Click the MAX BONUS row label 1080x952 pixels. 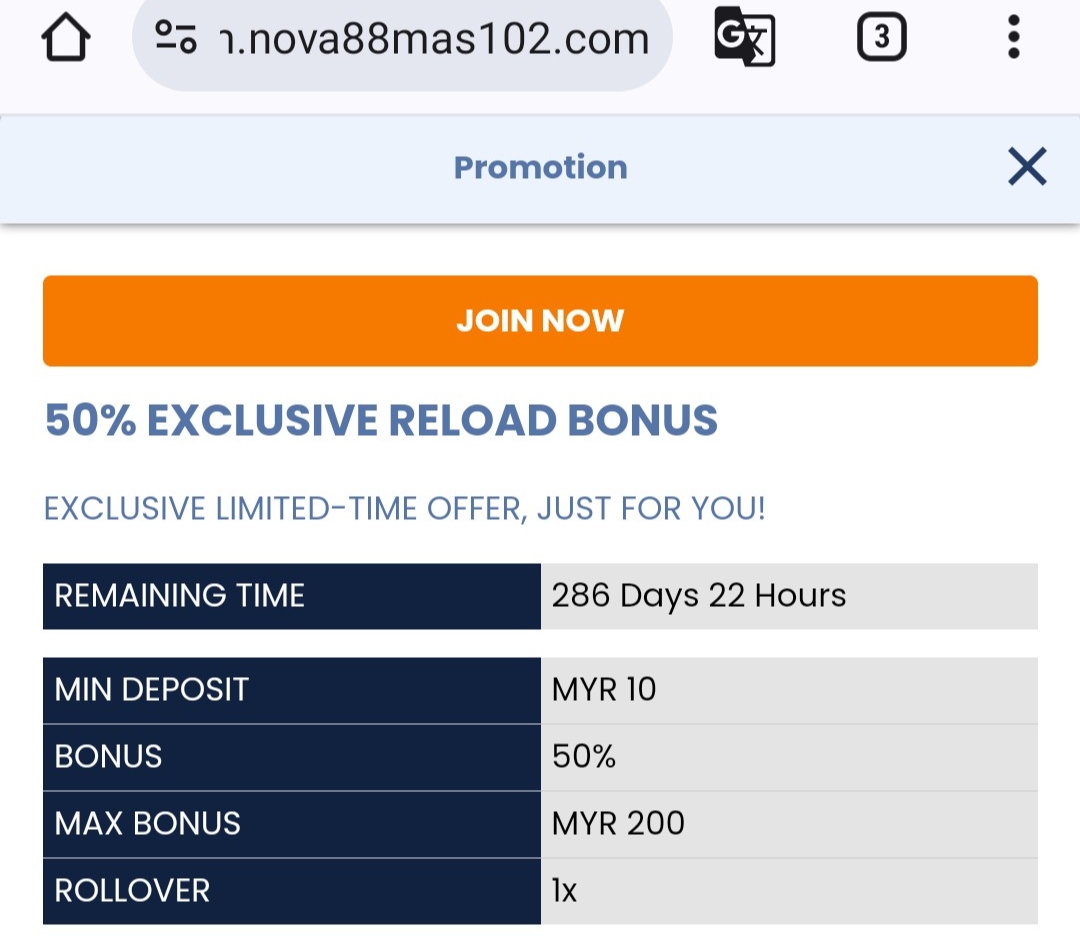click(x=291, y=824)
